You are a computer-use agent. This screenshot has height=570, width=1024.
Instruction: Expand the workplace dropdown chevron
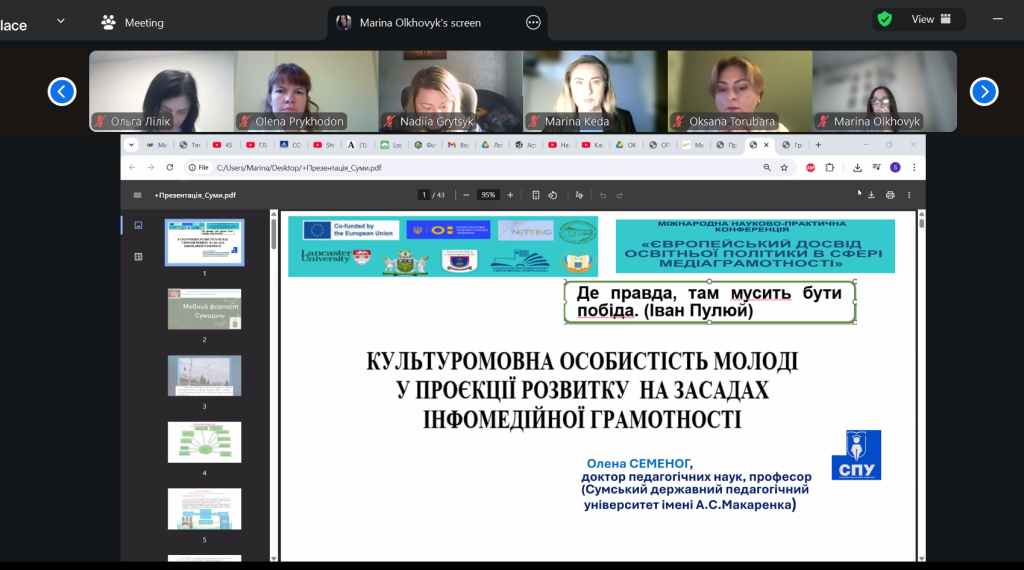(61, 20)
